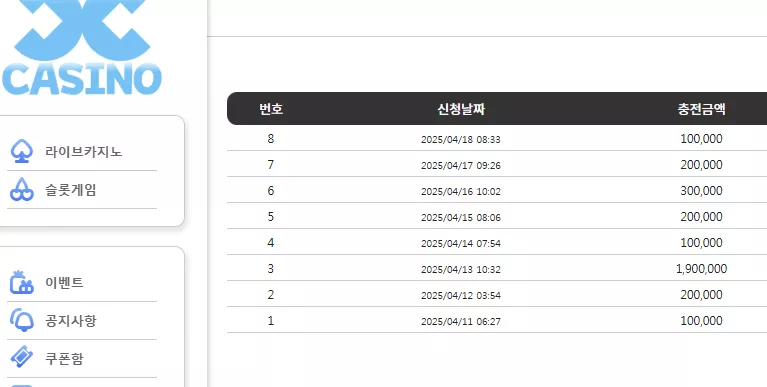Click the ticket icon beside 쿠폰함
This screenshot has width=767, height=387.
[x=22, y=357]
